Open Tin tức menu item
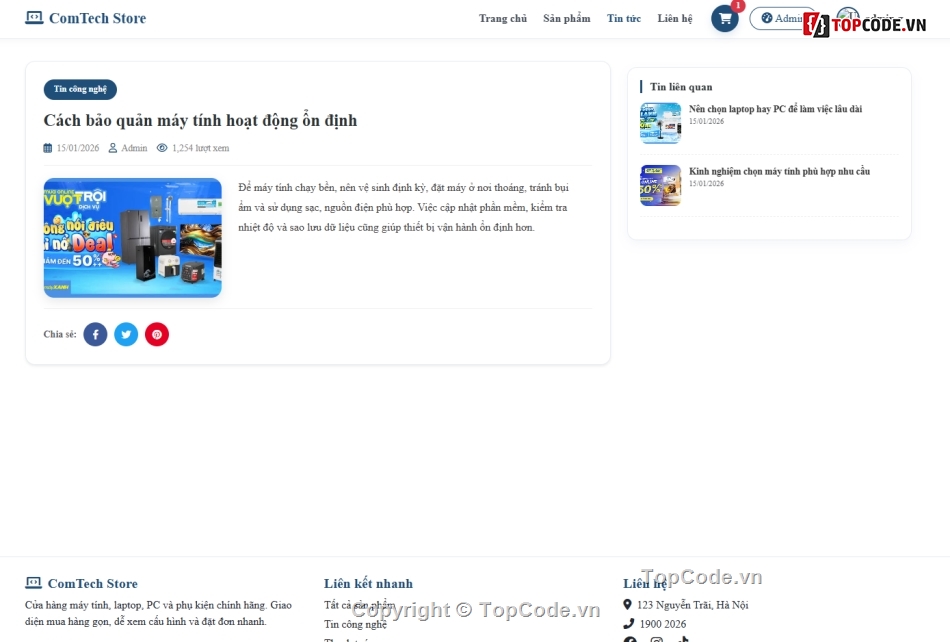Image resolution: width=950 pixels, height=642 pixels. 624,18
